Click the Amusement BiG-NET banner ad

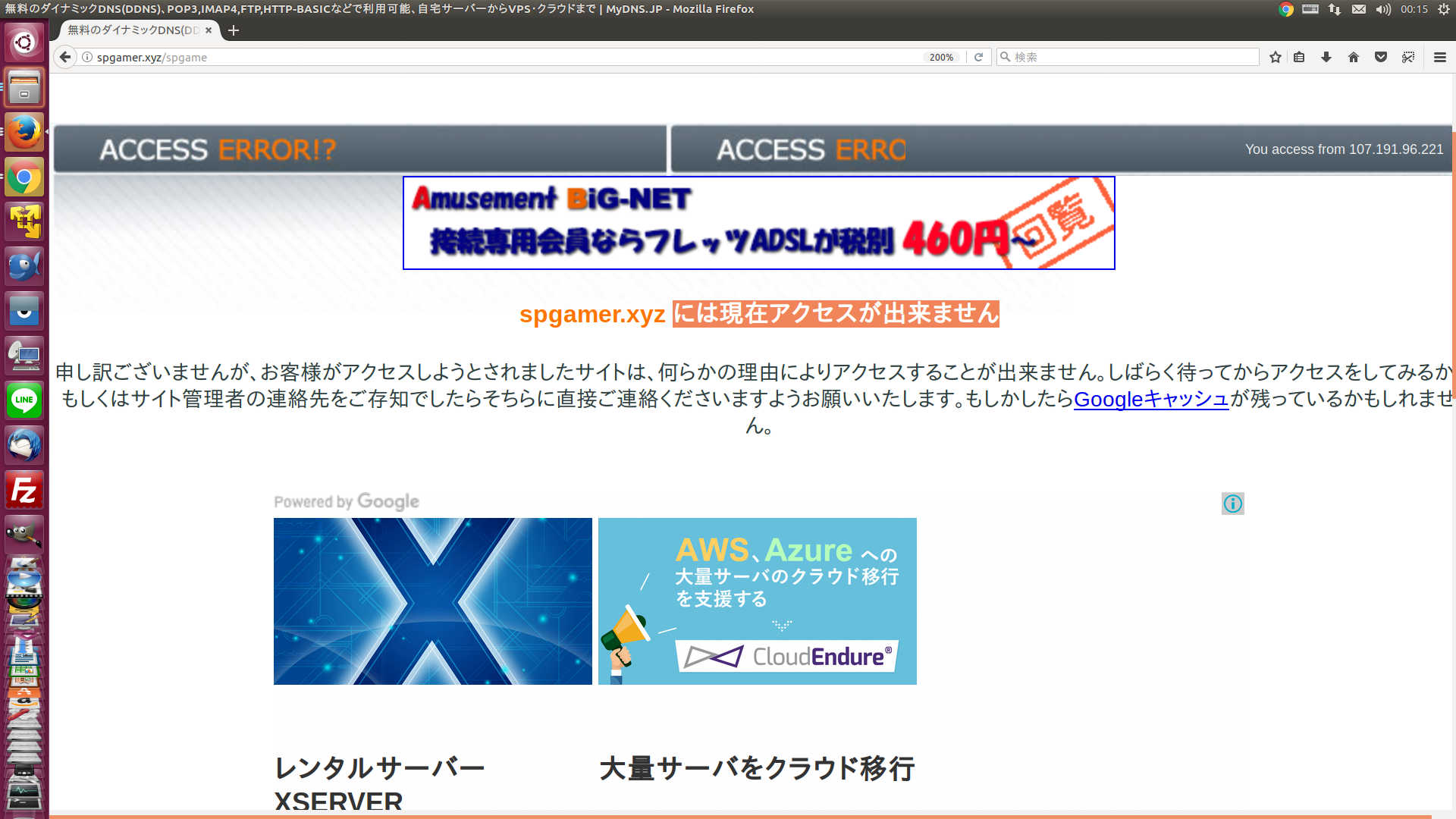758,223
